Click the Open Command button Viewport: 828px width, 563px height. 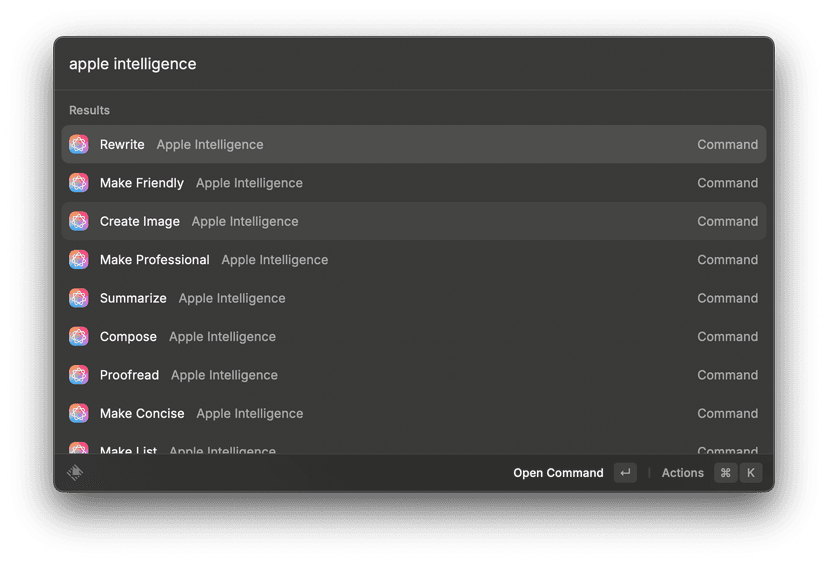(x=575, y=473)
